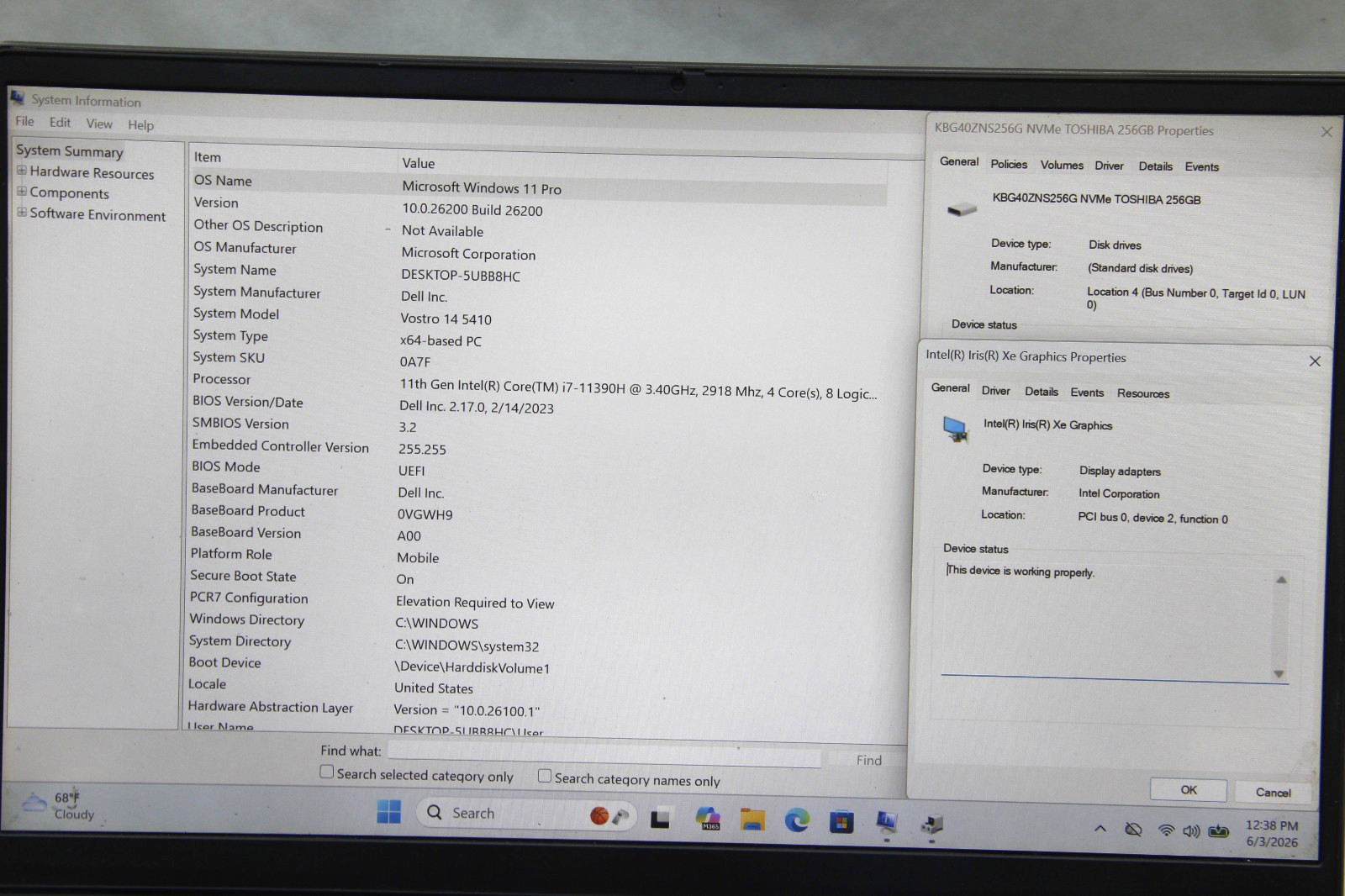
Task: Click value 'DESKTOP-5UBB8HC' for System Name
Action: (460, 276)
